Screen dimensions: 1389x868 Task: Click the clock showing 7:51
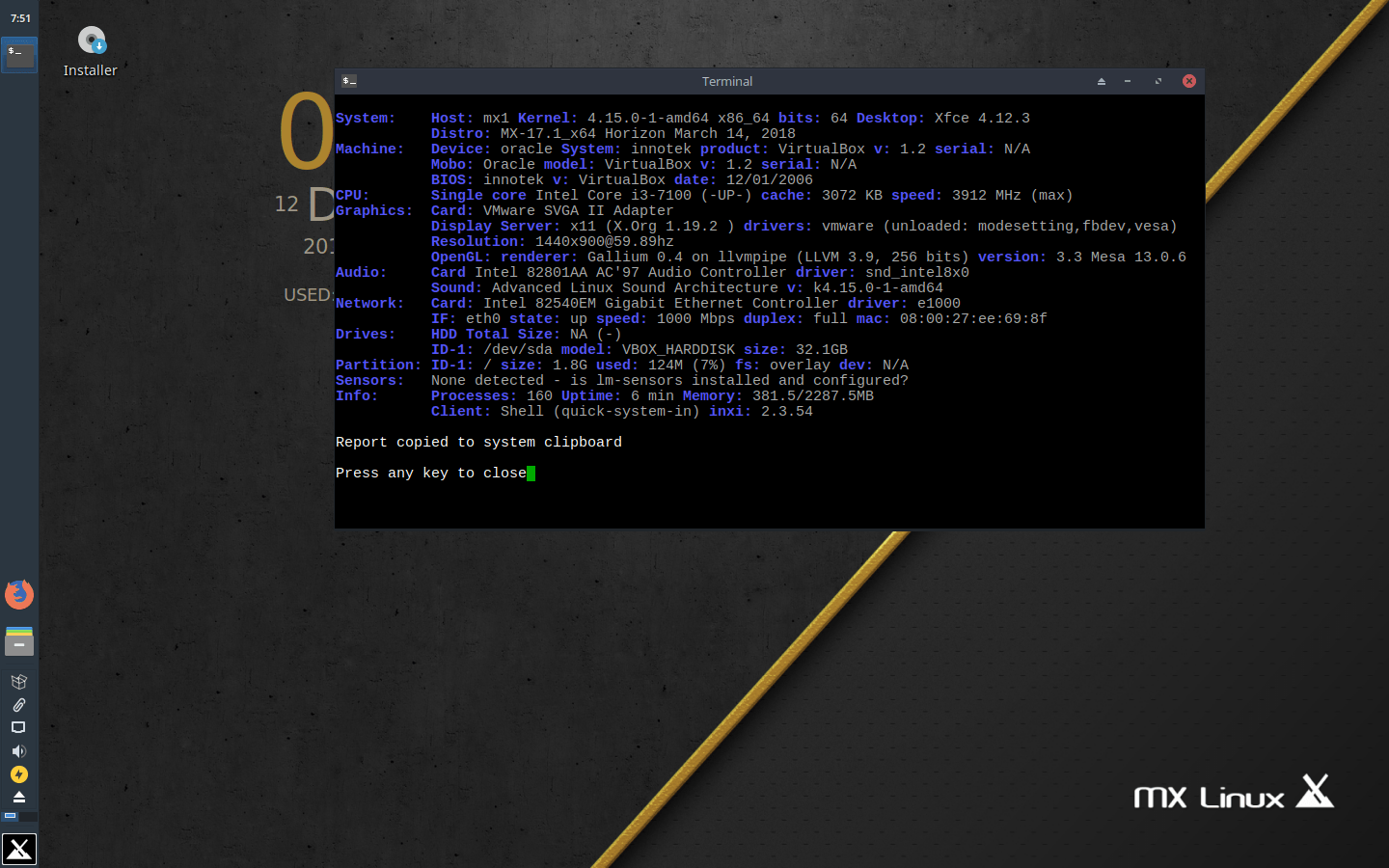click(20, 18)
